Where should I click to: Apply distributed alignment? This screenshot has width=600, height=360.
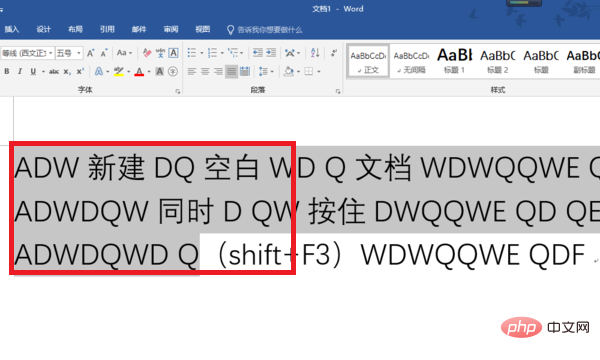[245, 72]
